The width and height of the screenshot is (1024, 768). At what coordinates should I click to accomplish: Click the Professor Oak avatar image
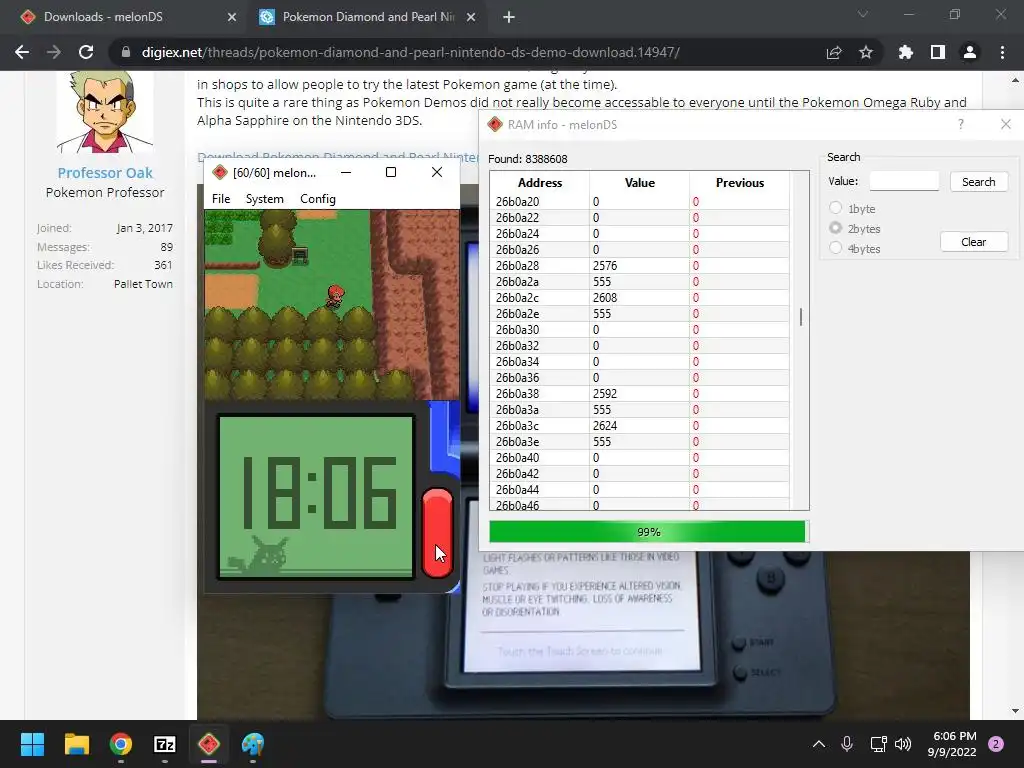click(x=105, y=112)
